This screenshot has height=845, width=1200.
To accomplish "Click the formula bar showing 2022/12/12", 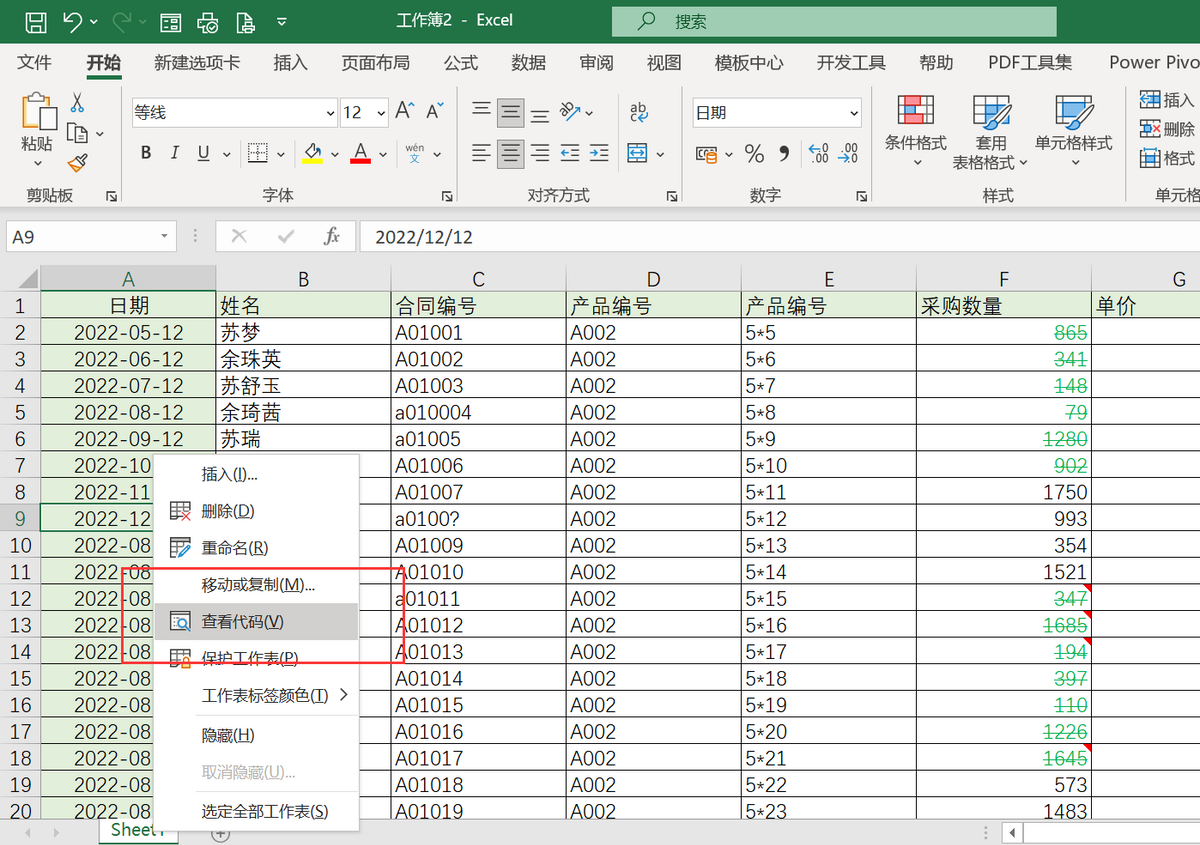I will (779, 237).
